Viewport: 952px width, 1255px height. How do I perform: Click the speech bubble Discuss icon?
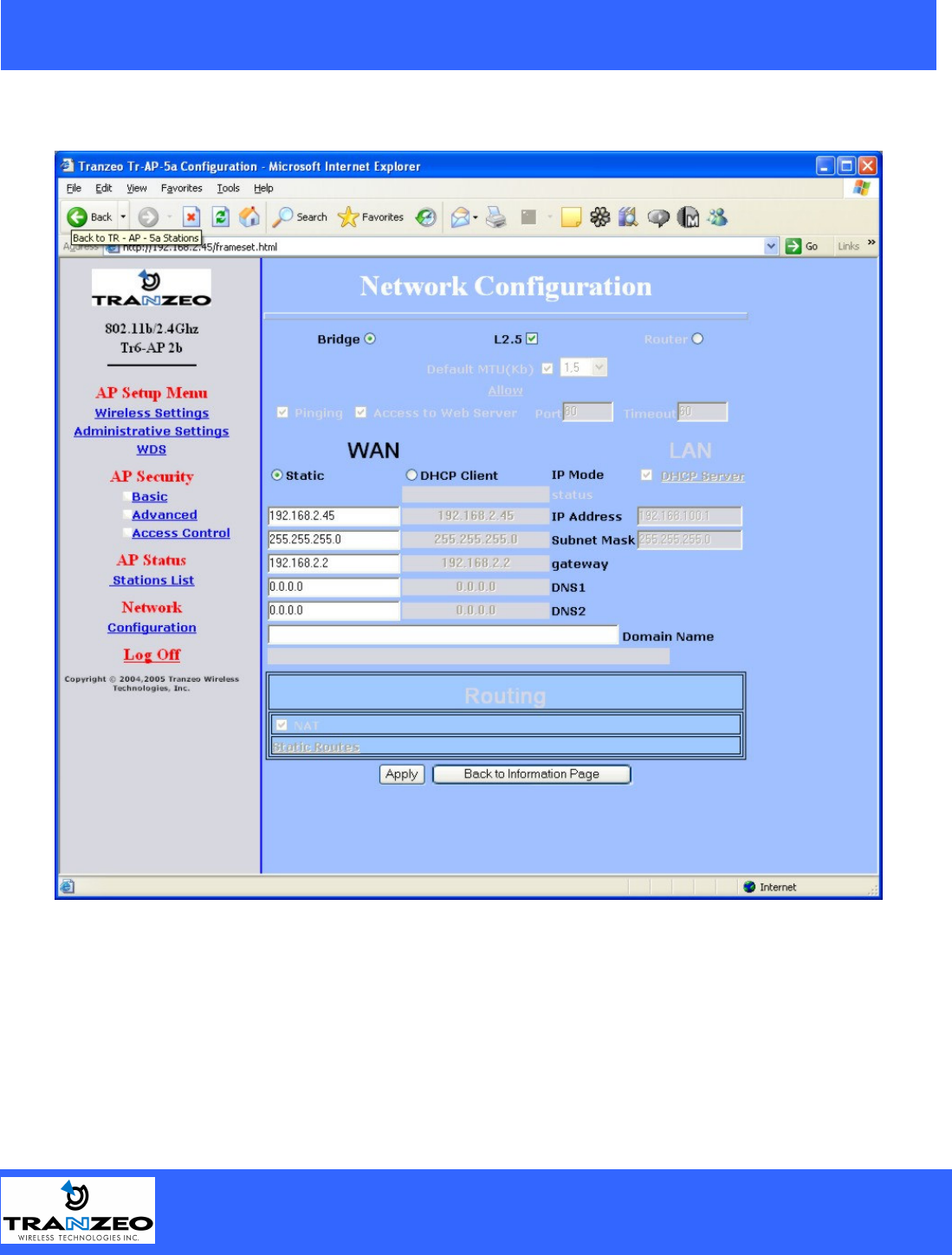(x=658, y=218)
